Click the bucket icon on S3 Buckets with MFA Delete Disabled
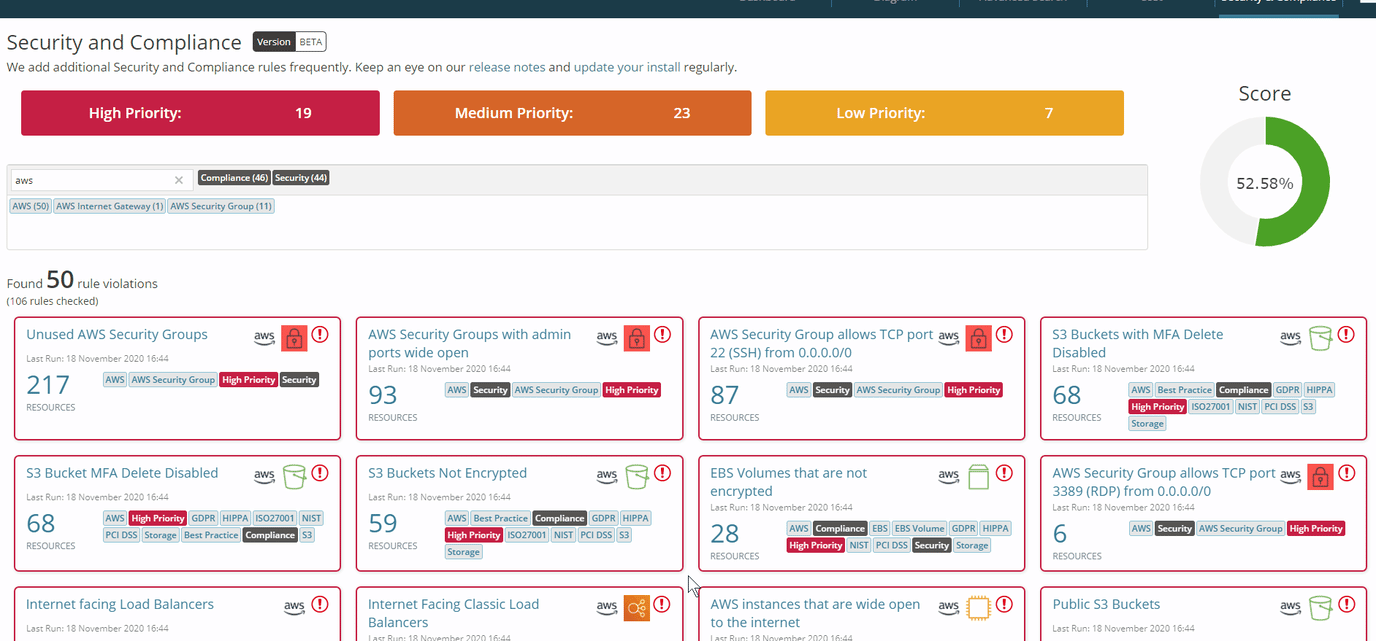Viewport: 1376px width, 641px height. pos(1320,338)
